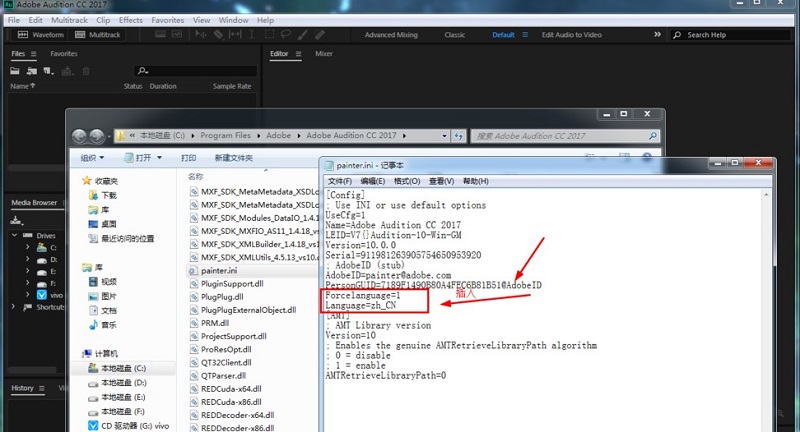Click Explorer back navigation arrow
This screenshot has width=800, height=432.
[x=79, y=136]
